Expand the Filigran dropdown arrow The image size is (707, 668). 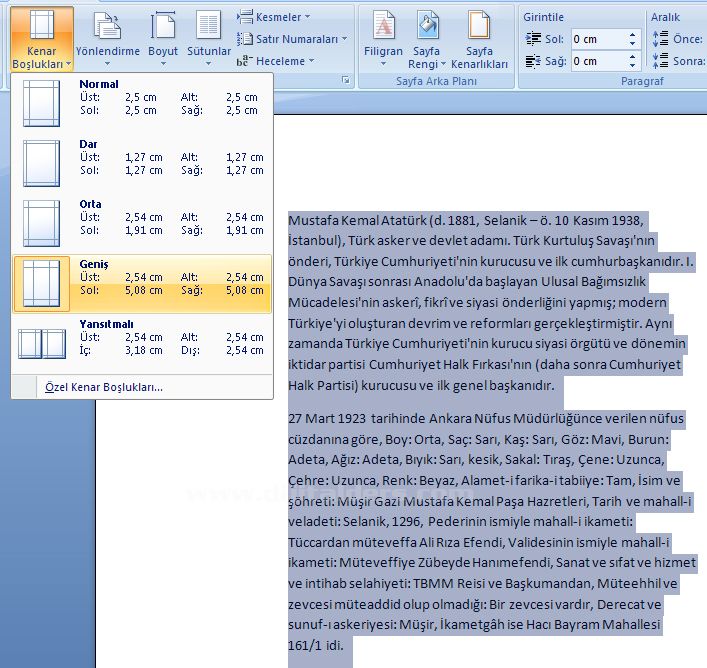coord(383,64)
